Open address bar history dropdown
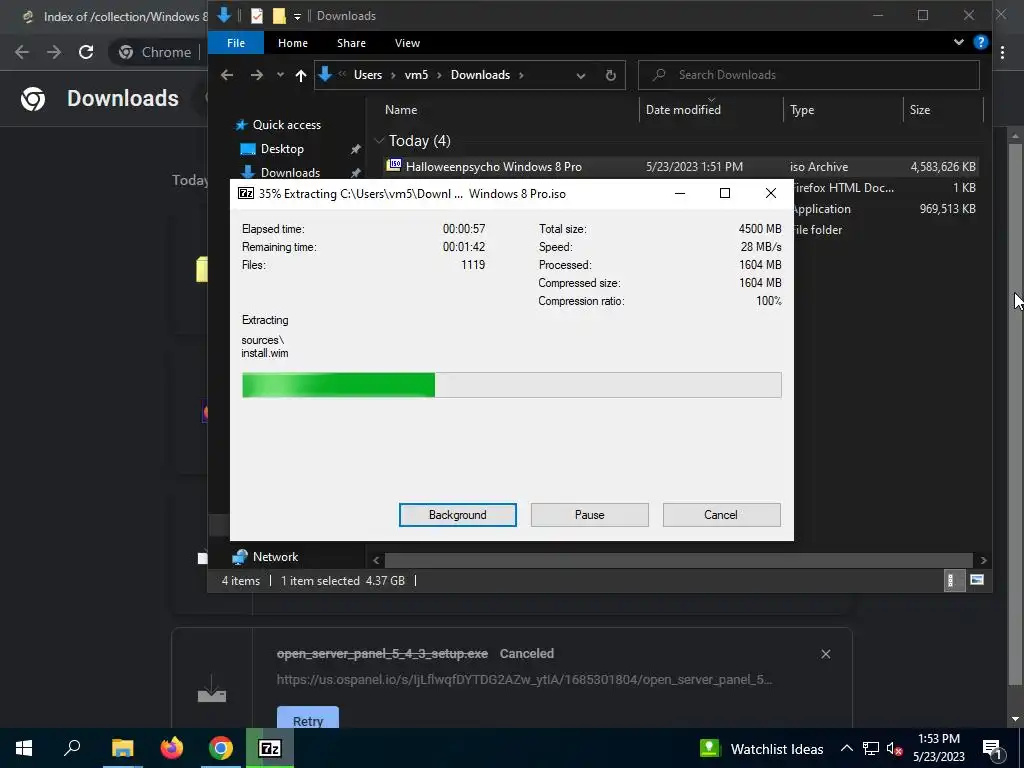This screenshot has width=1024, height=768. (x=581, y=75)
